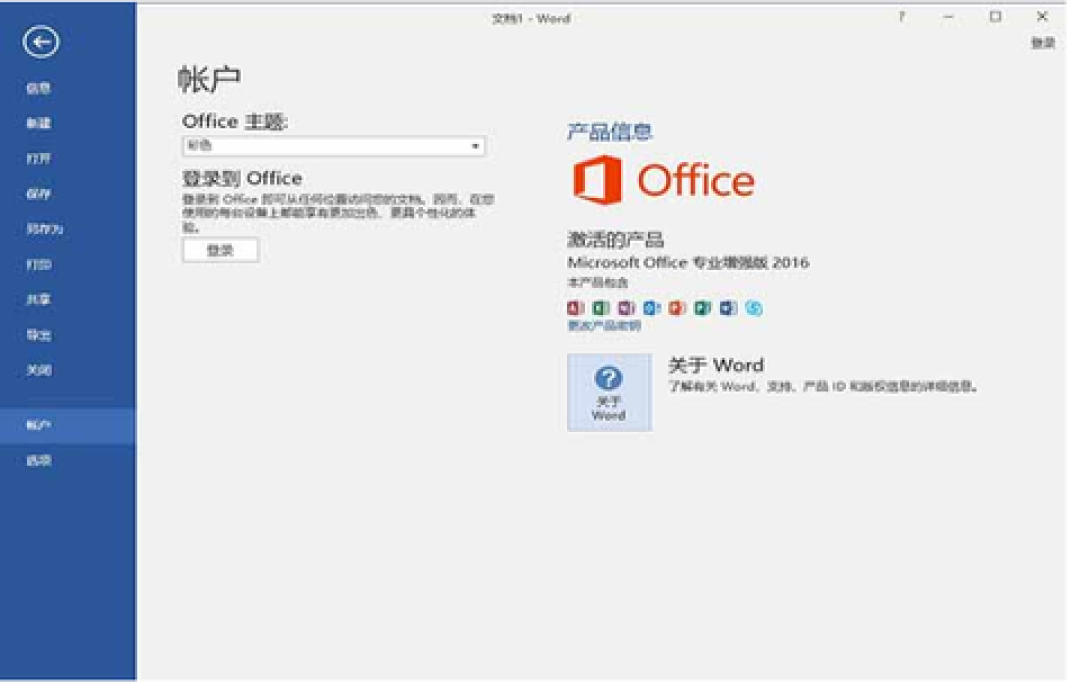Open the help question mark in title bar

tap(902, 17)
